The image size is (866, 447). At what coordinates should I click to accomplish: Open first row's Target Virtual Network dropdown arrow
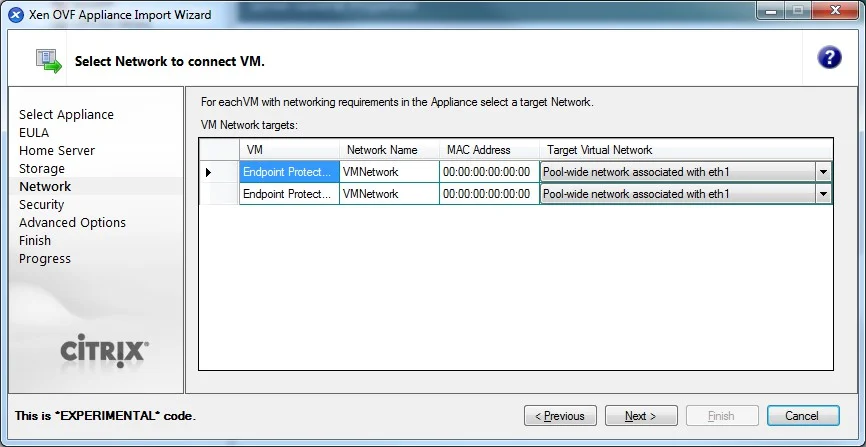point(823,172)
